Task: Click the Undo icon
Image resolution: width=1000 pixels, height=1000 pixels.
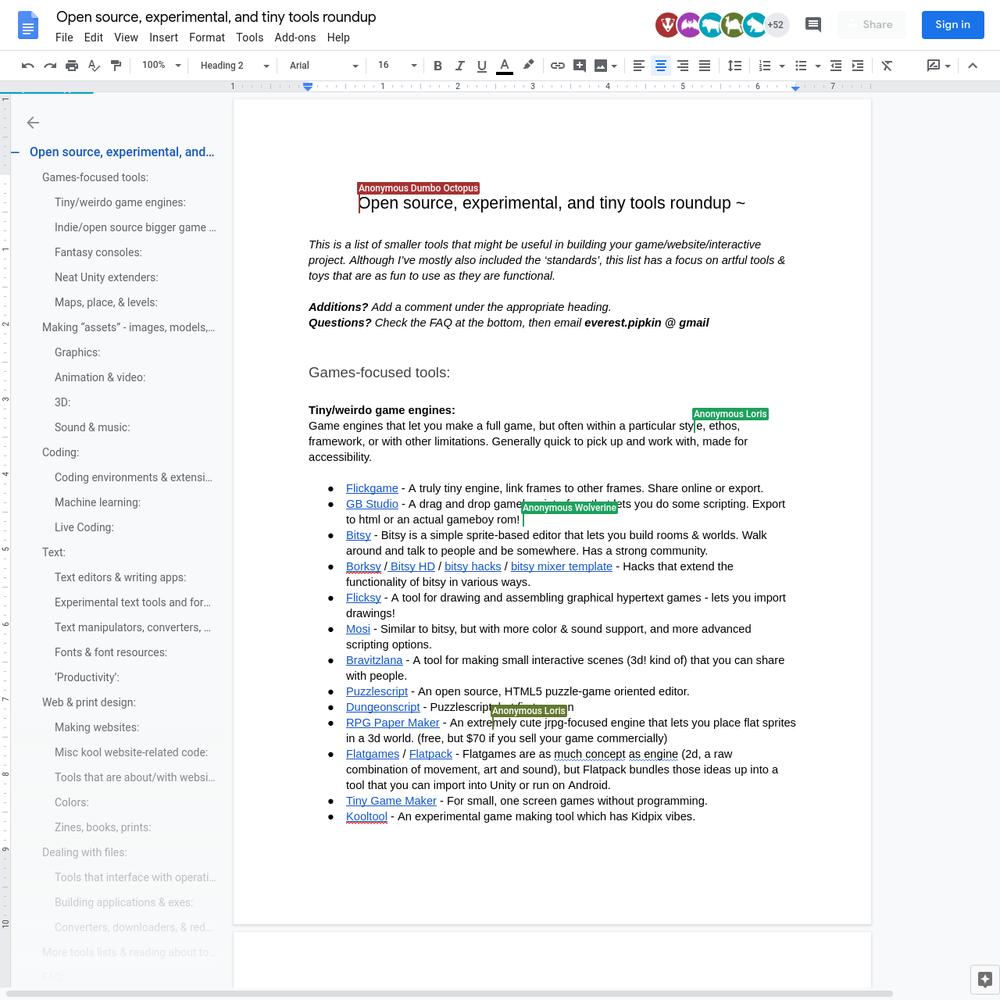Action: coord(27,66)
